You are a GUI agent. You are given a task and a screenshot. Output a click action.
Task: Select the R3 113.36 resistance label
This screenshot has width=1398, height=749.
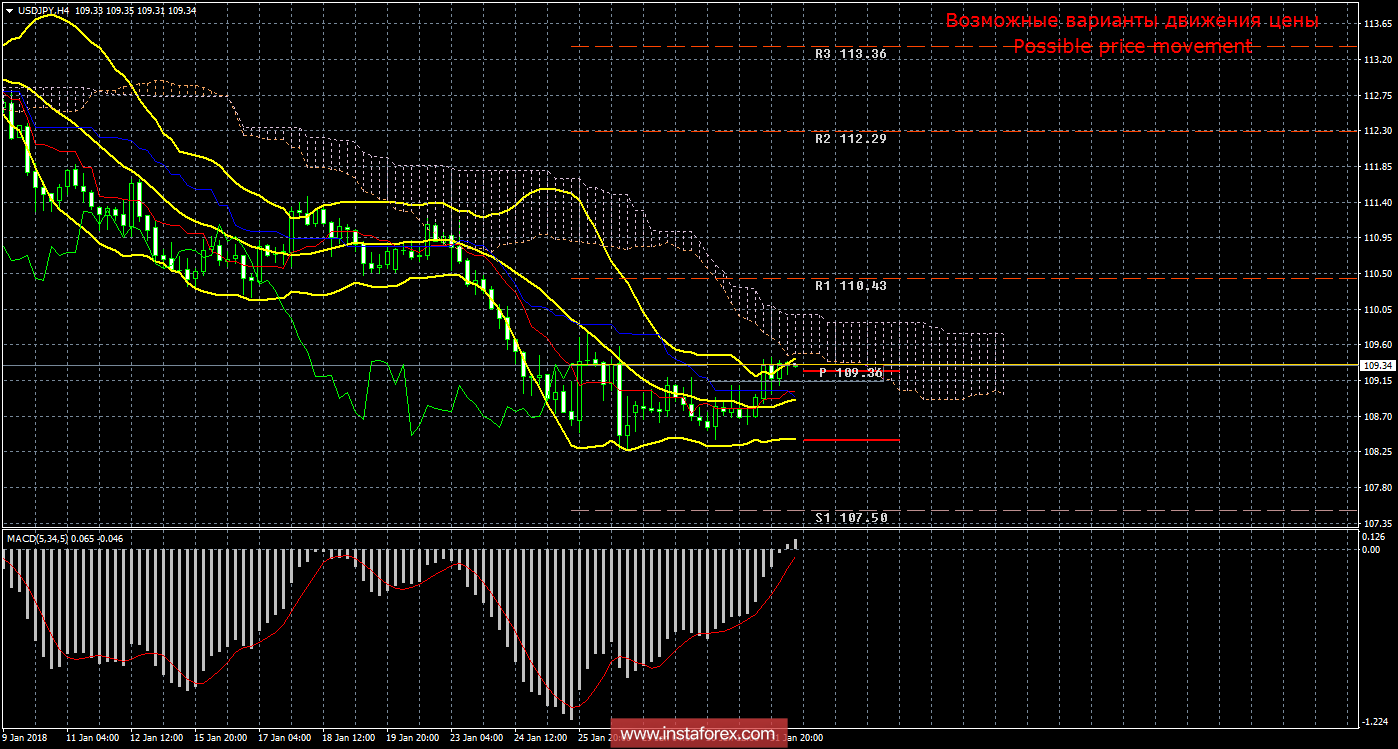coord(850,54)
